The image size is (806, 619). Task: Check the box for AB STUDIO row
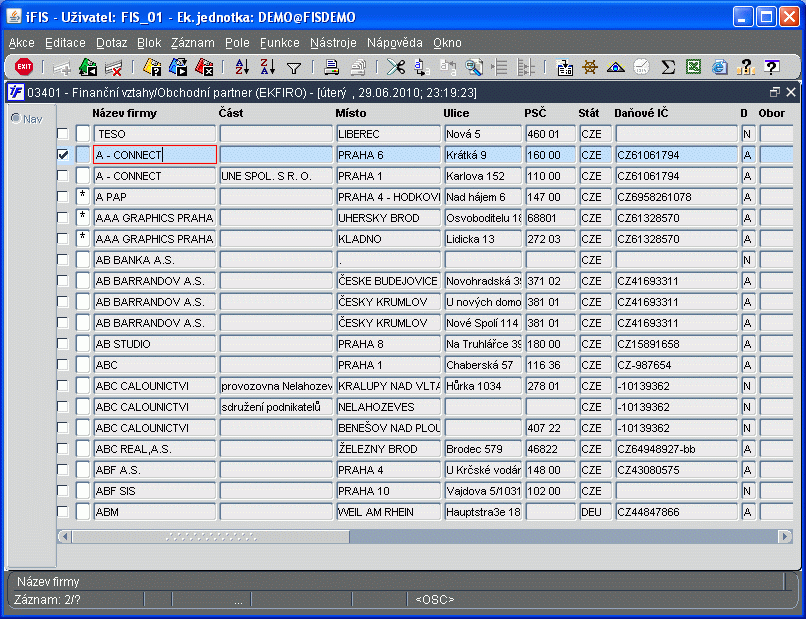63,344
